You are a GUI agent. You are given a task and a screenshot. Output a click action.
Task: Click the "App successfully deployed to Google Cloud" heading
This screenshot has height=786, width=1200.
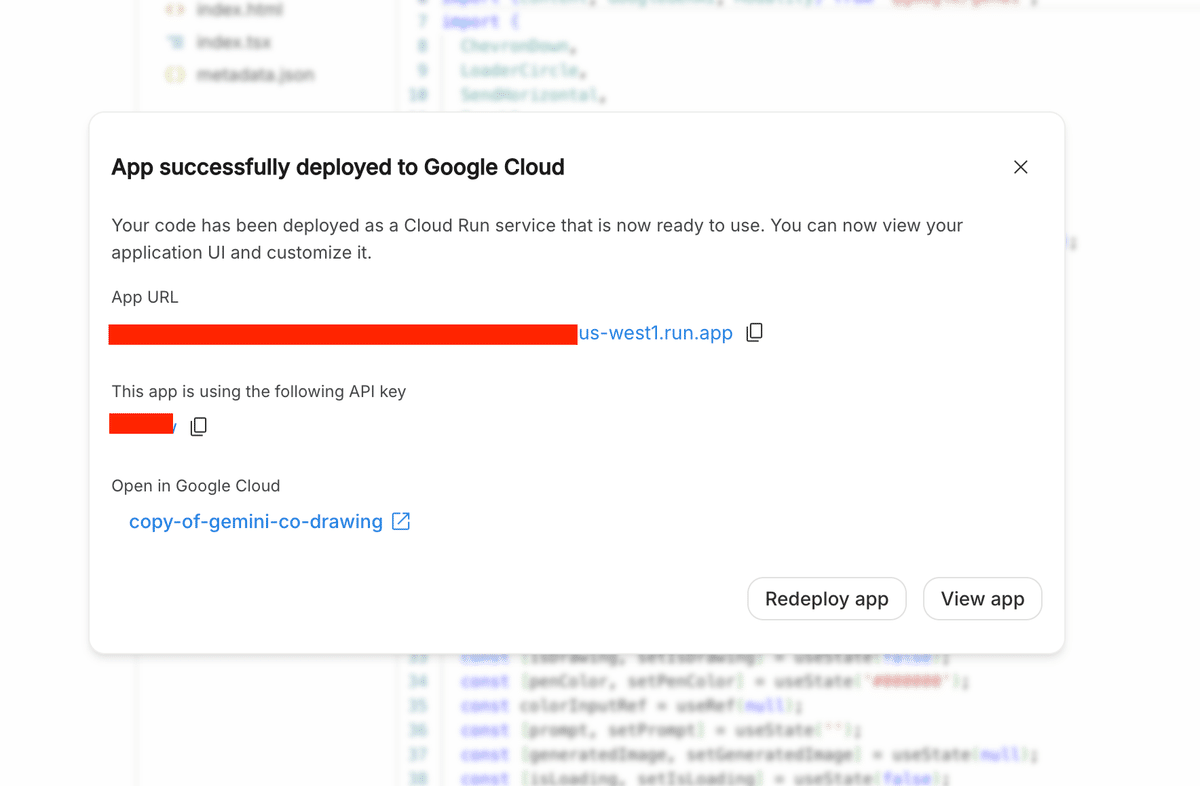338,167
